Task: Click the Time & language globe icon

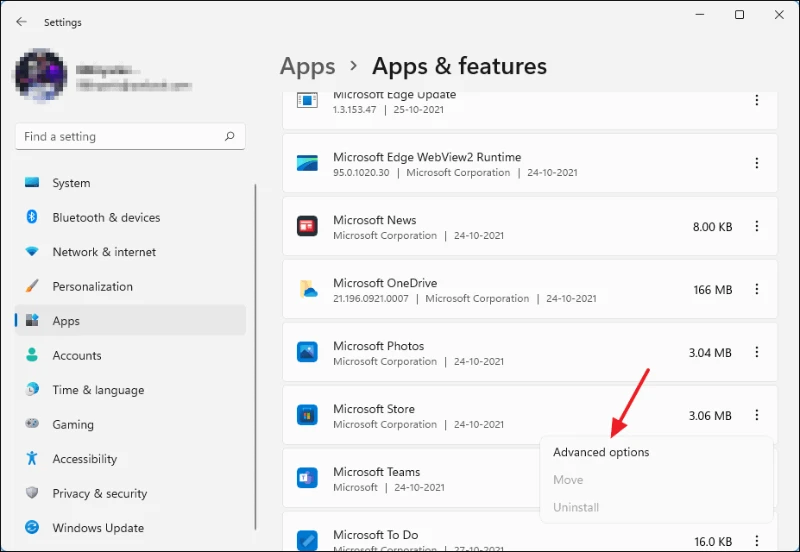Action: [32, 389]
